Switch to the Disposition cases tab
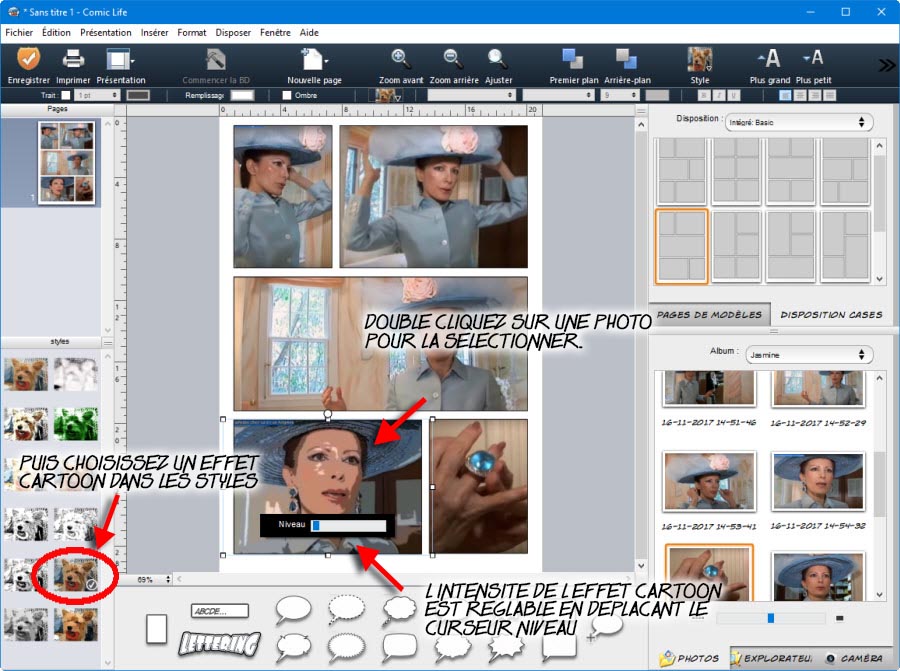 pyautogui.click(x=831, y=315)
